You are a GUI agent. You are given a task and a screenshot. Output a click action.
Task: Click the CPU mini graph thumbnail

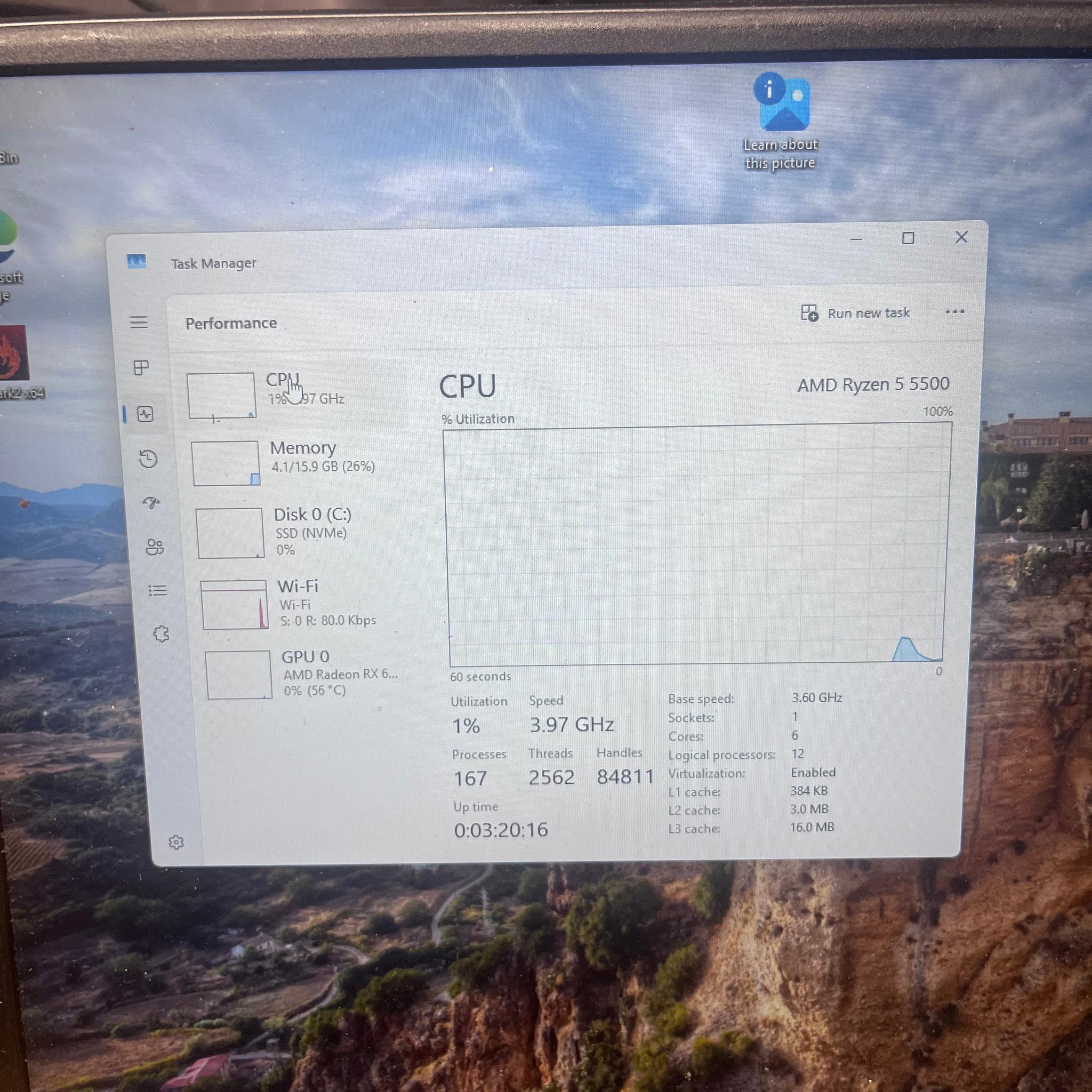point(222,395)
